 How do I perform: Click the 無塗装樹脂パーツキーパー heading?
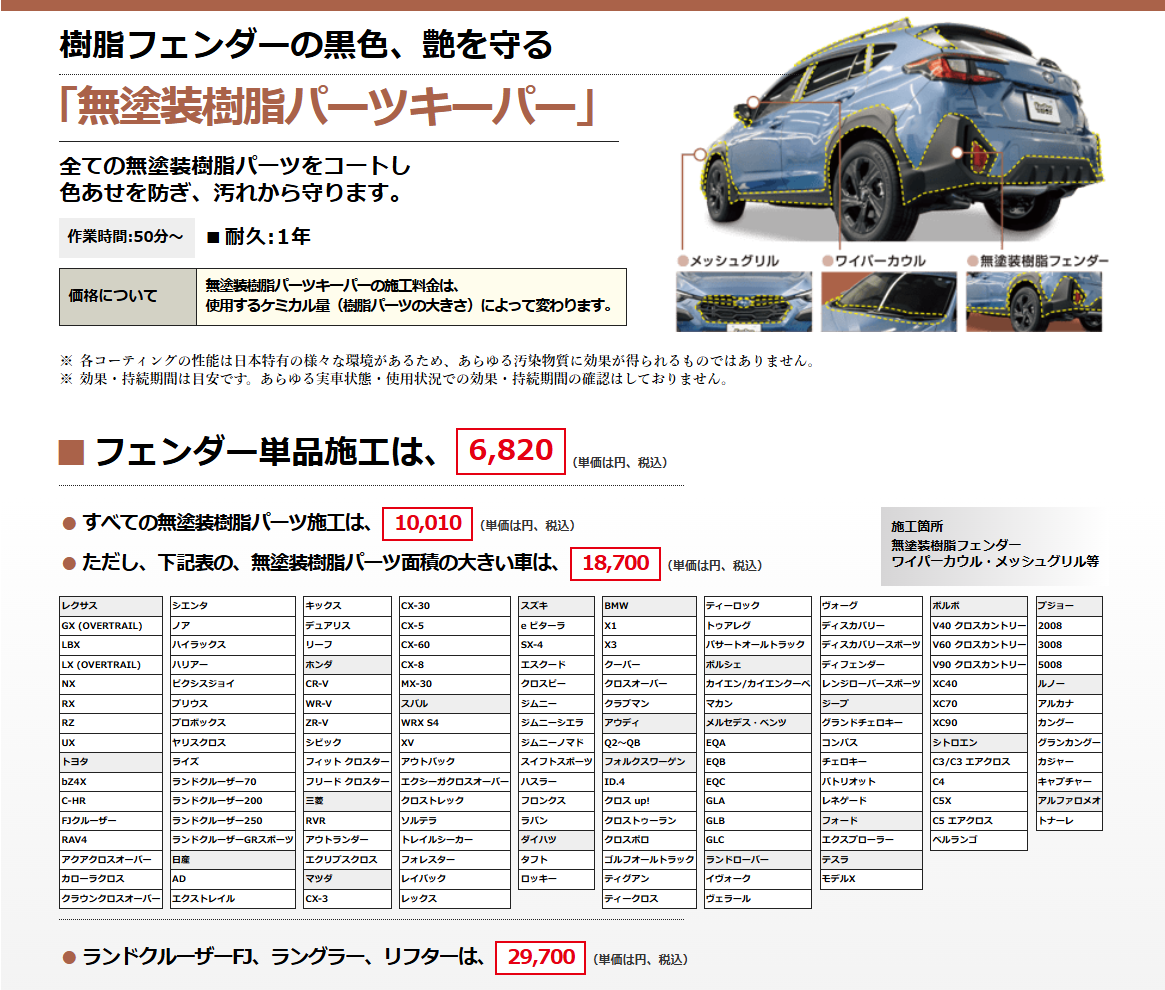[x=327, y=106]
